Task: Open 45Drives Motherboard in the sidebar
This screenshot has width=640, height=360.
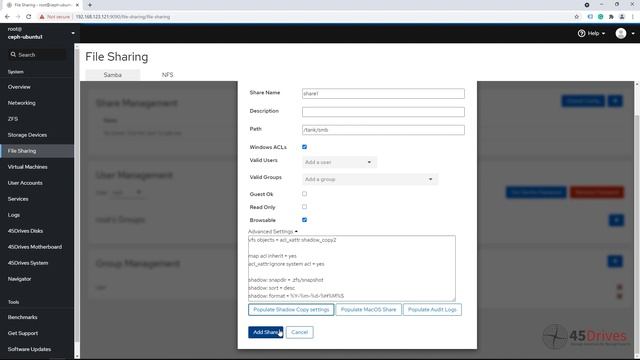Action: (35, 247)
